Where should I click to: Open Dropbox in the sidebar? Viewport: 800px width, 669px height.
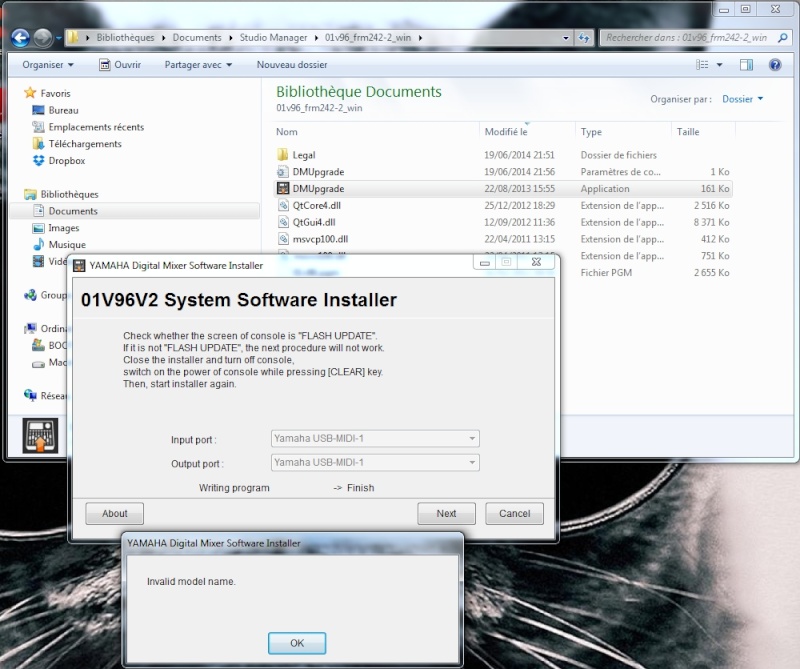(x=66, y=161)
